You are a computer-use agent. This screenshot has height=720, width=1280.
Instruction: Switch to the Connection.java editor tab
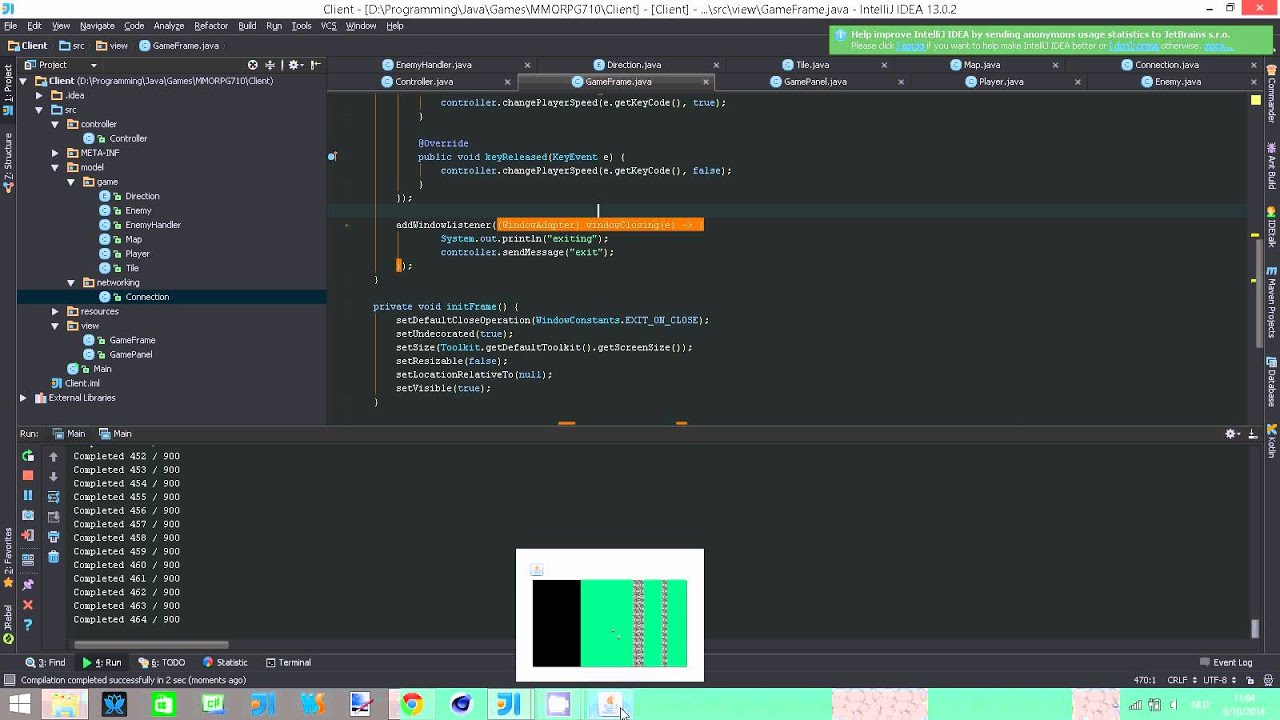tap(1166, 65)
